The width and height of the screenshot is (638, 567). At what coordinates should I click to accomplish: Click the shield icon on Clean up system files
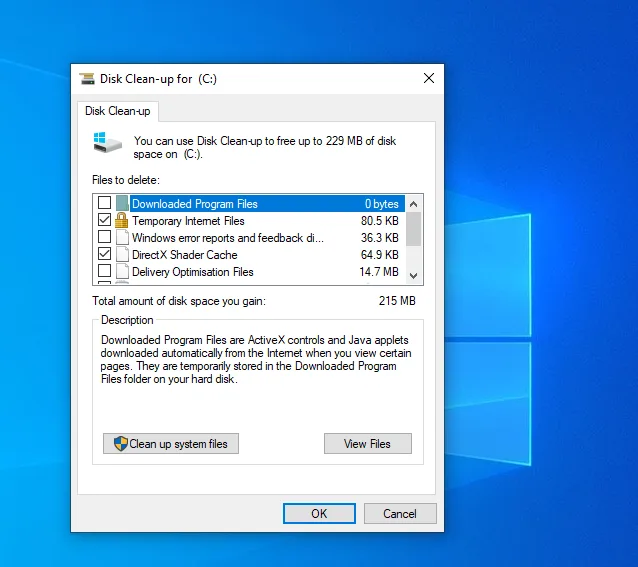coord(119,444)
